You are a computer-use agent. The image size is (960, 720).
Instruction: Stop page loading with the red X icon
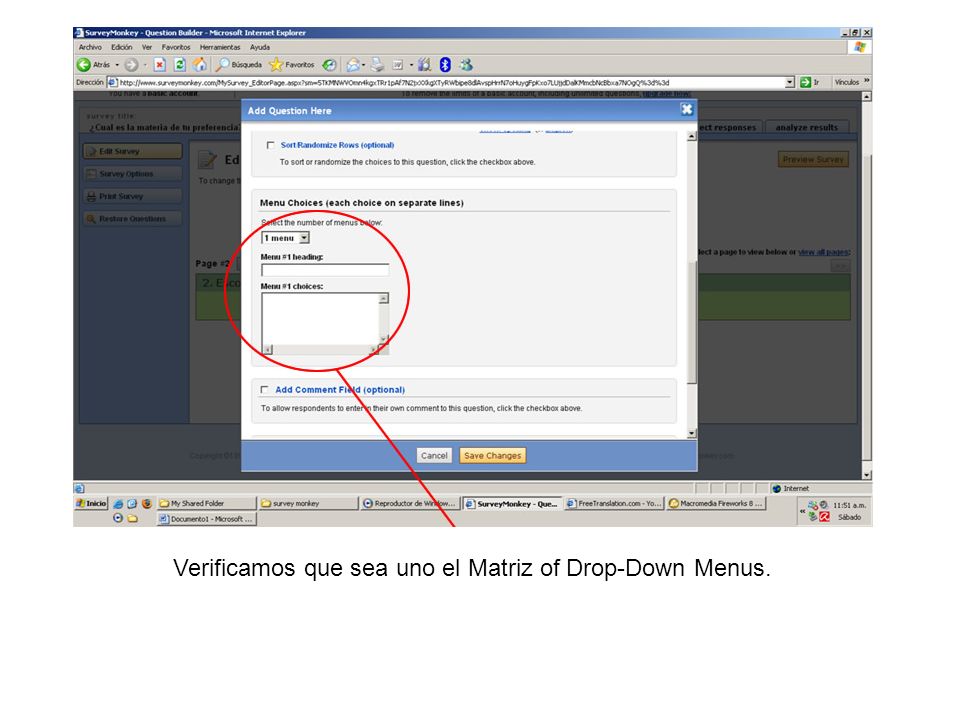pyautogui.click(x=160, y=64)
